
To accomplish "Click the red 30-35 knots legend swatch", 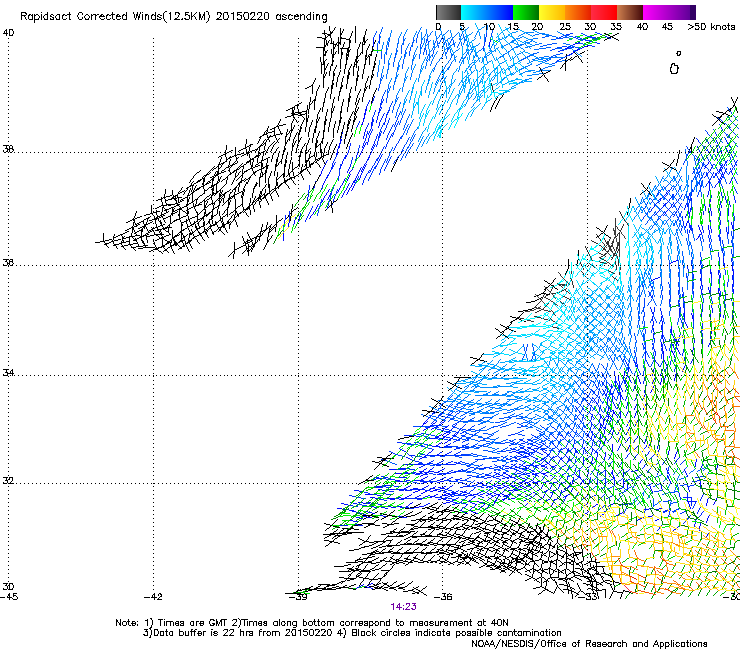I will (604, 12).
